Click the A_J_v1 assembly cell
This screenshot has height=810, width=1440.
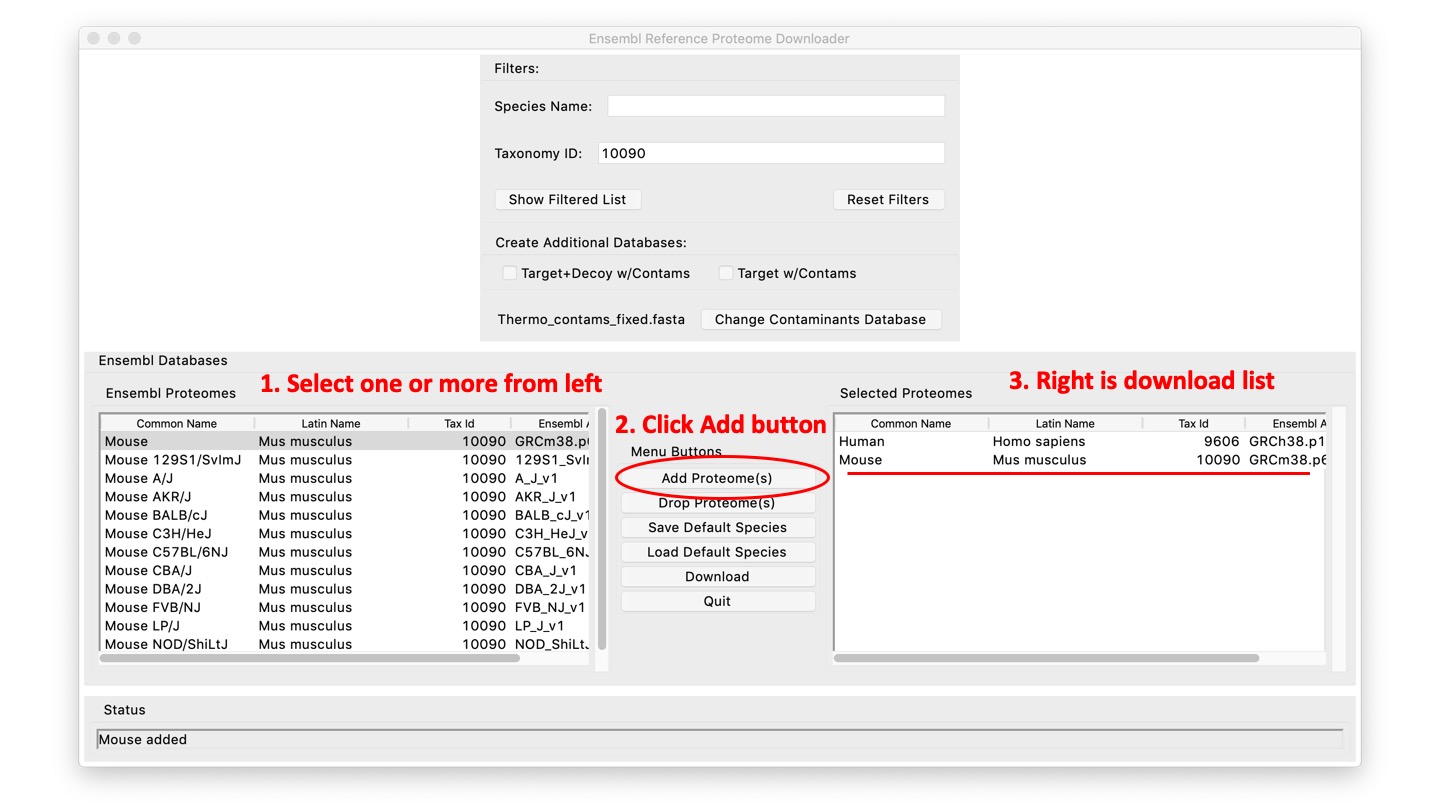pyautogui.click(x=537, y=478)
